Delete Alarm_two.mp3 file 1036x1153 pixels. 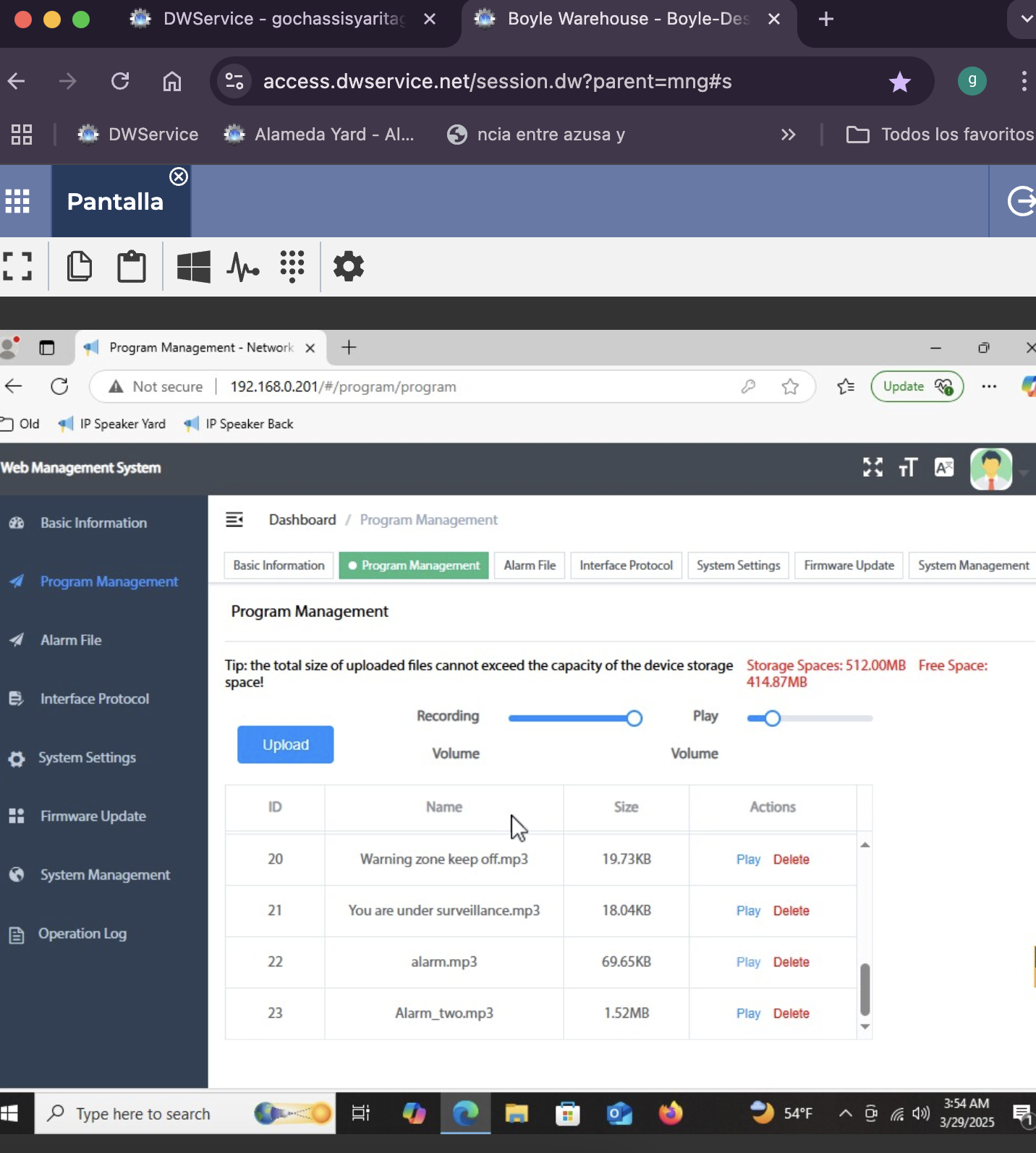[791, 1013]
